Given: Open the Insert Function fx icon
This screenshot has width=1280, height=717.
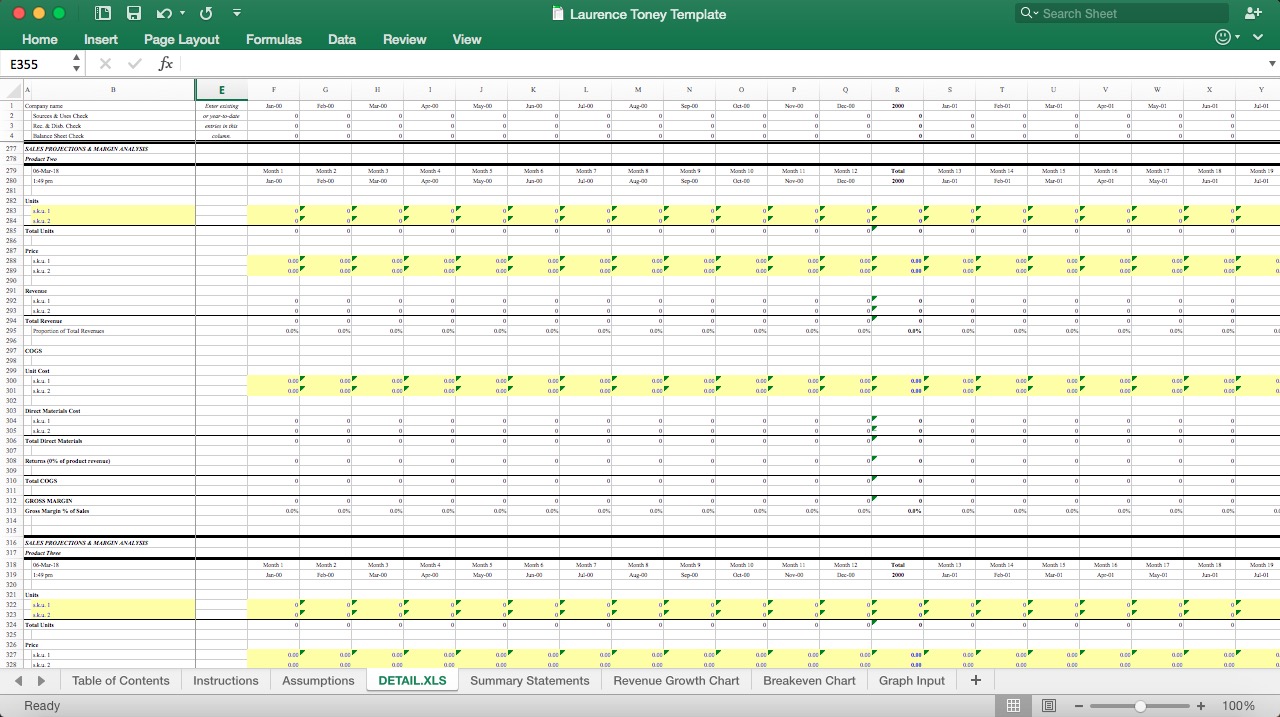Looking at the screenshot, I should [x=165, y=63].
